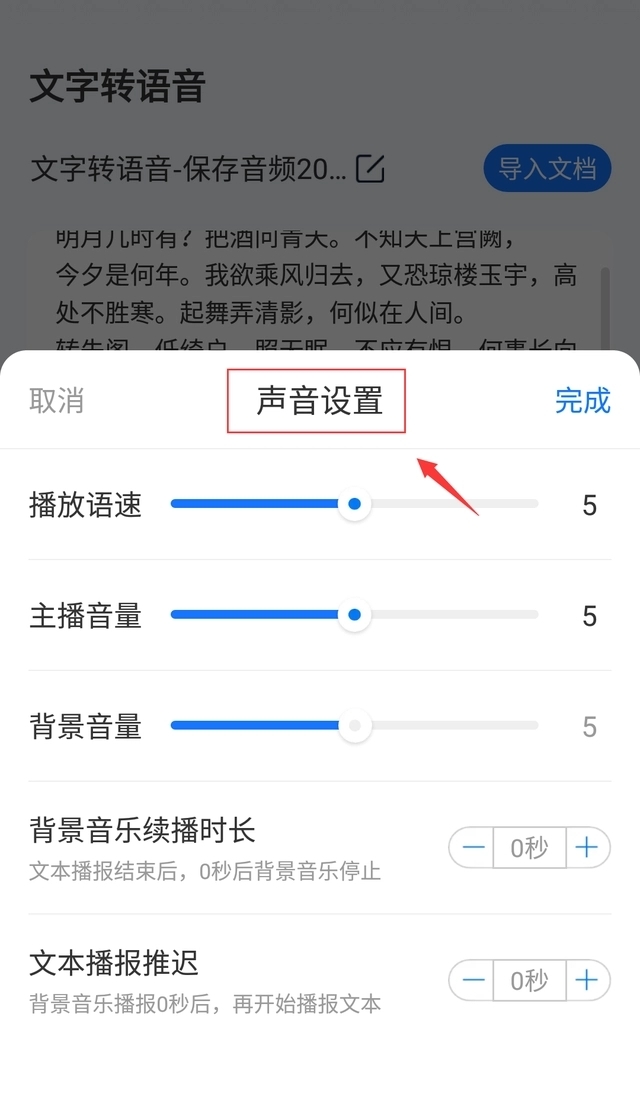Click the poem text editing area
Image resolution: width=640 pixels, height=1106 pixels.
coord(317,291)
